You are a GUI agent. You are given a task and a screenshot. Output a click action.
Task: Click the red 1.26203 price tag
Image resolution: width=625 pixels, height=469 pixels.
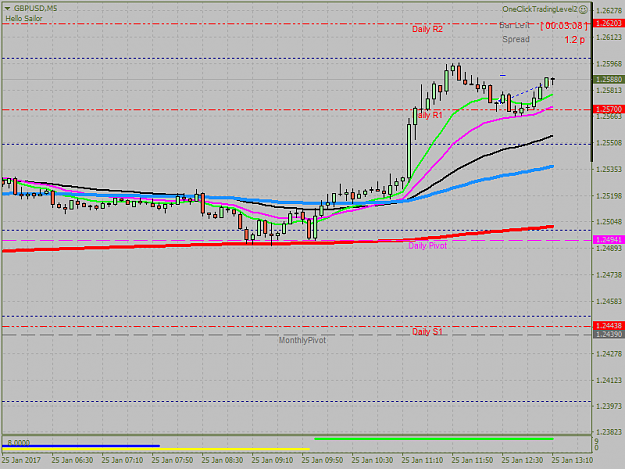tap(609, 23)
